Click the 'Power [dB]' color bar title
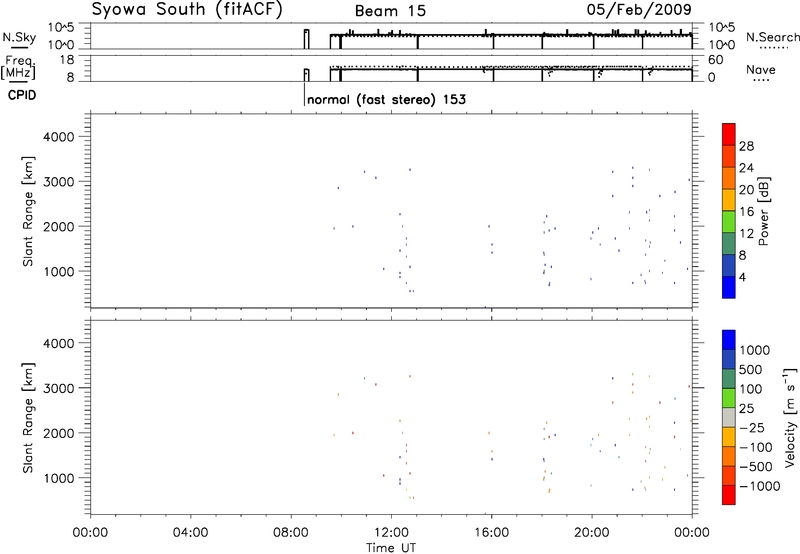Screen dimensions: 800x554 (763, 211)
